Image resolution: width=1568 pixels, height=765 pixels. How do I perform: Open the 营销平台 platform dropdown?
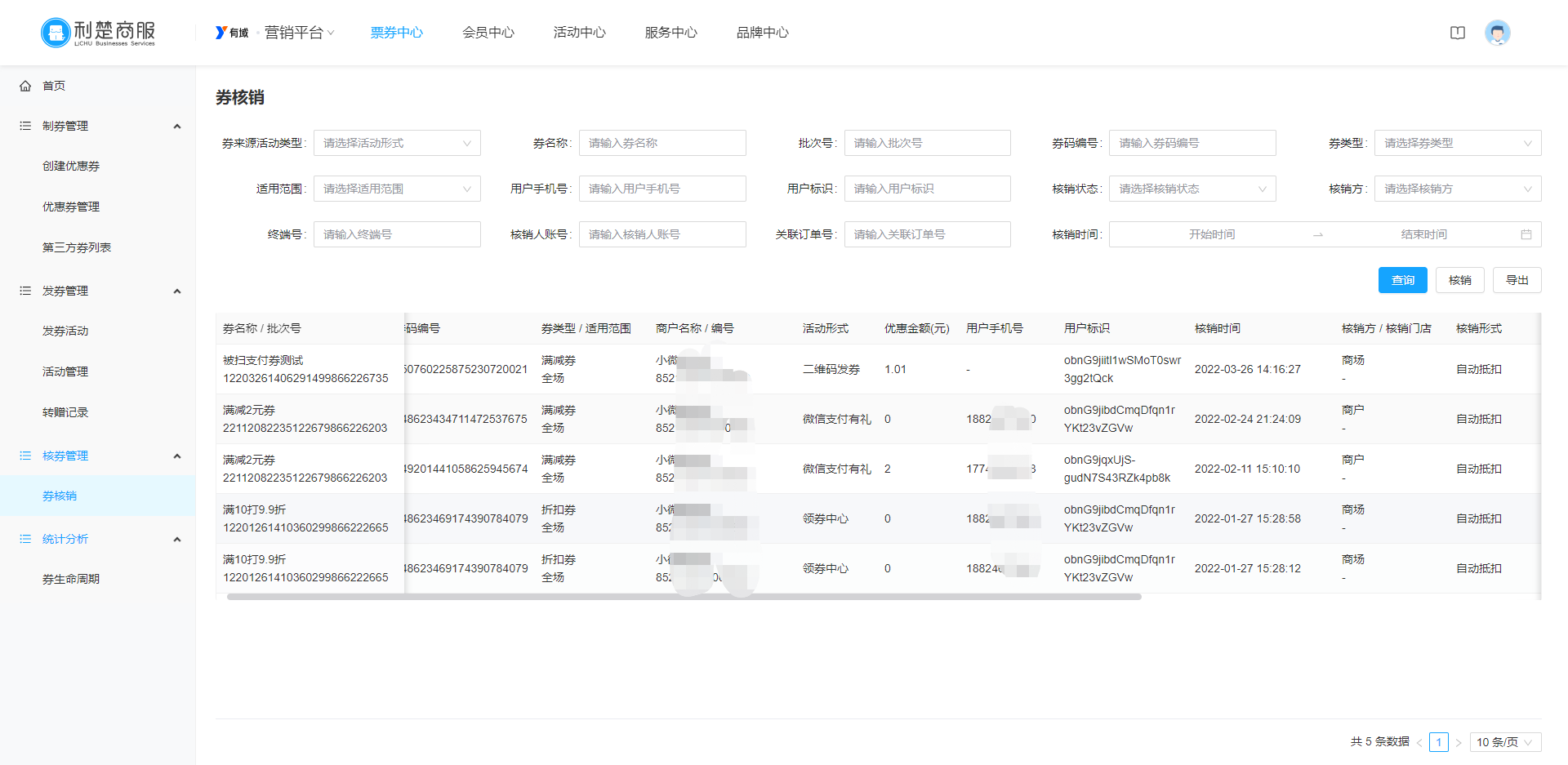[x=299, y=33]
